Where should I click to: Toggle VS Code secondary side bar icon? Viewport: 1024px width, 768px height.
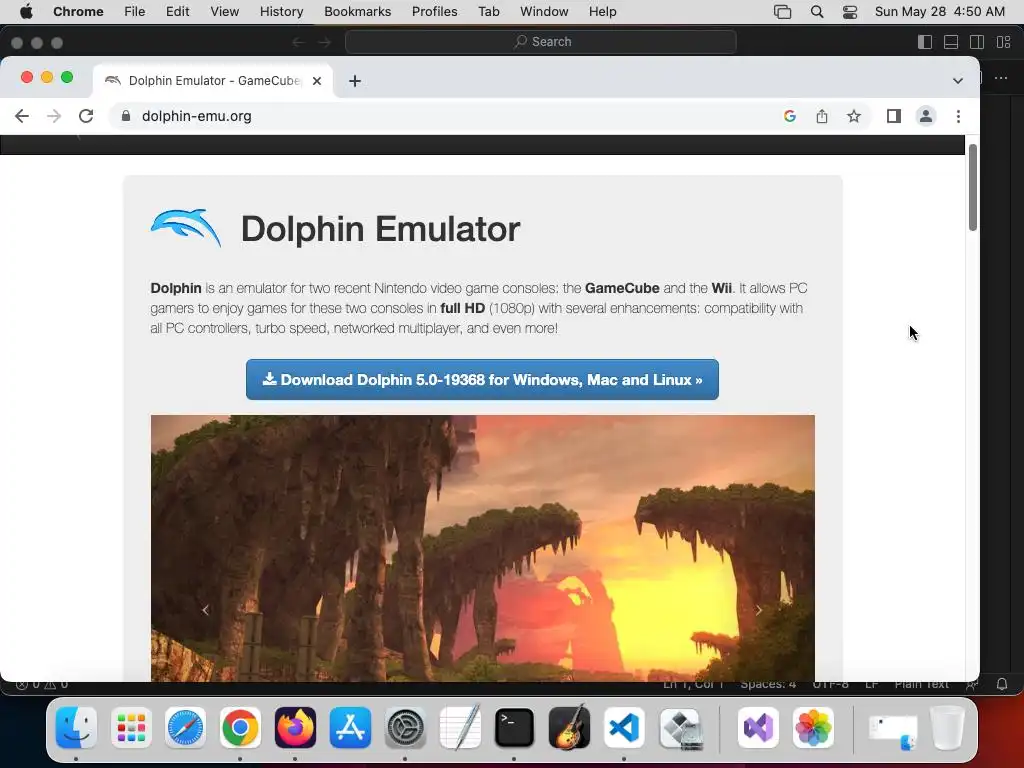(x=977, y=42)
